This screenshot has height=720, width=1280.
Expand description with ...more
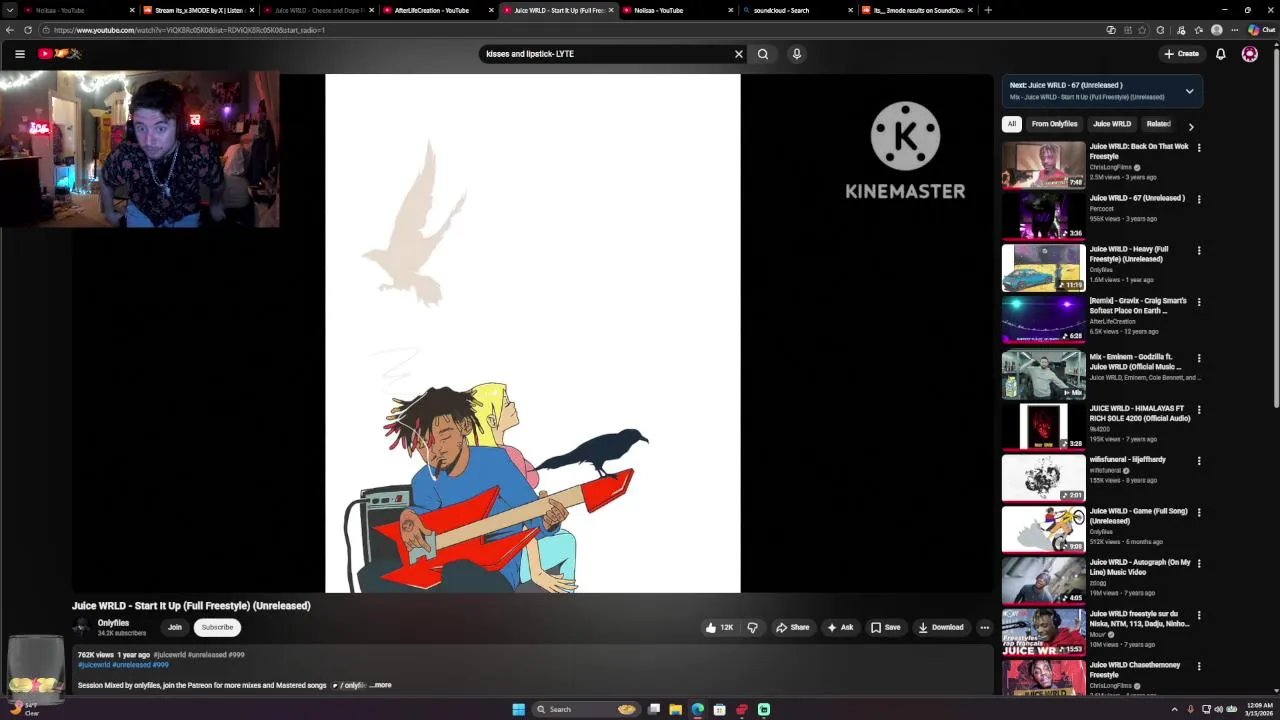381,685
